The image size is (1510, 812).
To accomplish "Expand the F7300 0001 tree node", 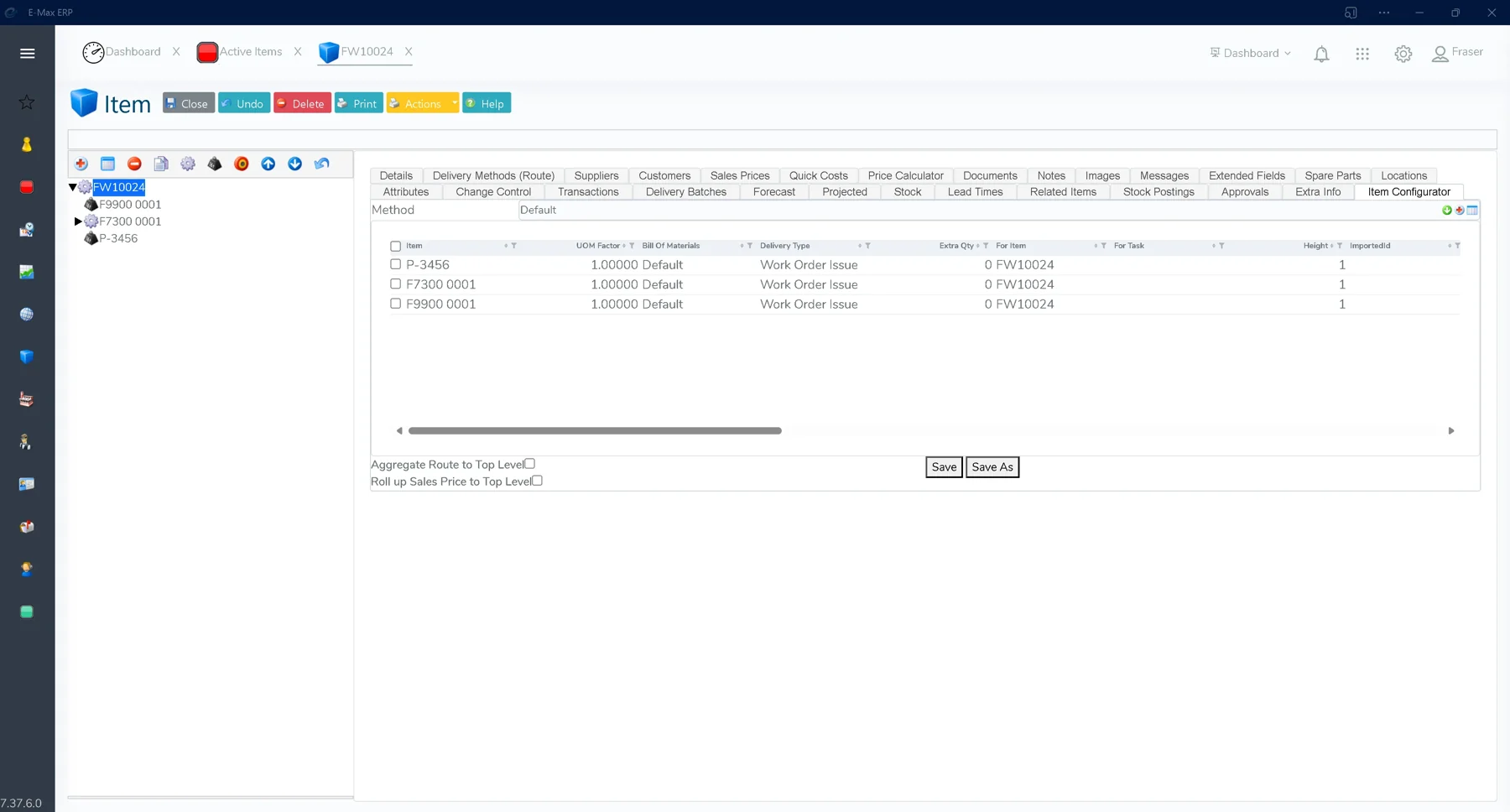I will [x=78, y=221].
